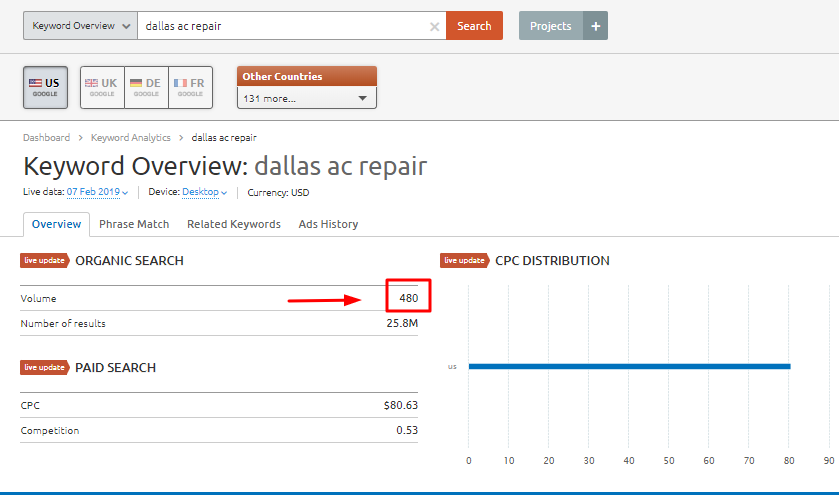Add a new project with the plus icon
This screenshot has width=839, height=495.
tap(596, 26)
